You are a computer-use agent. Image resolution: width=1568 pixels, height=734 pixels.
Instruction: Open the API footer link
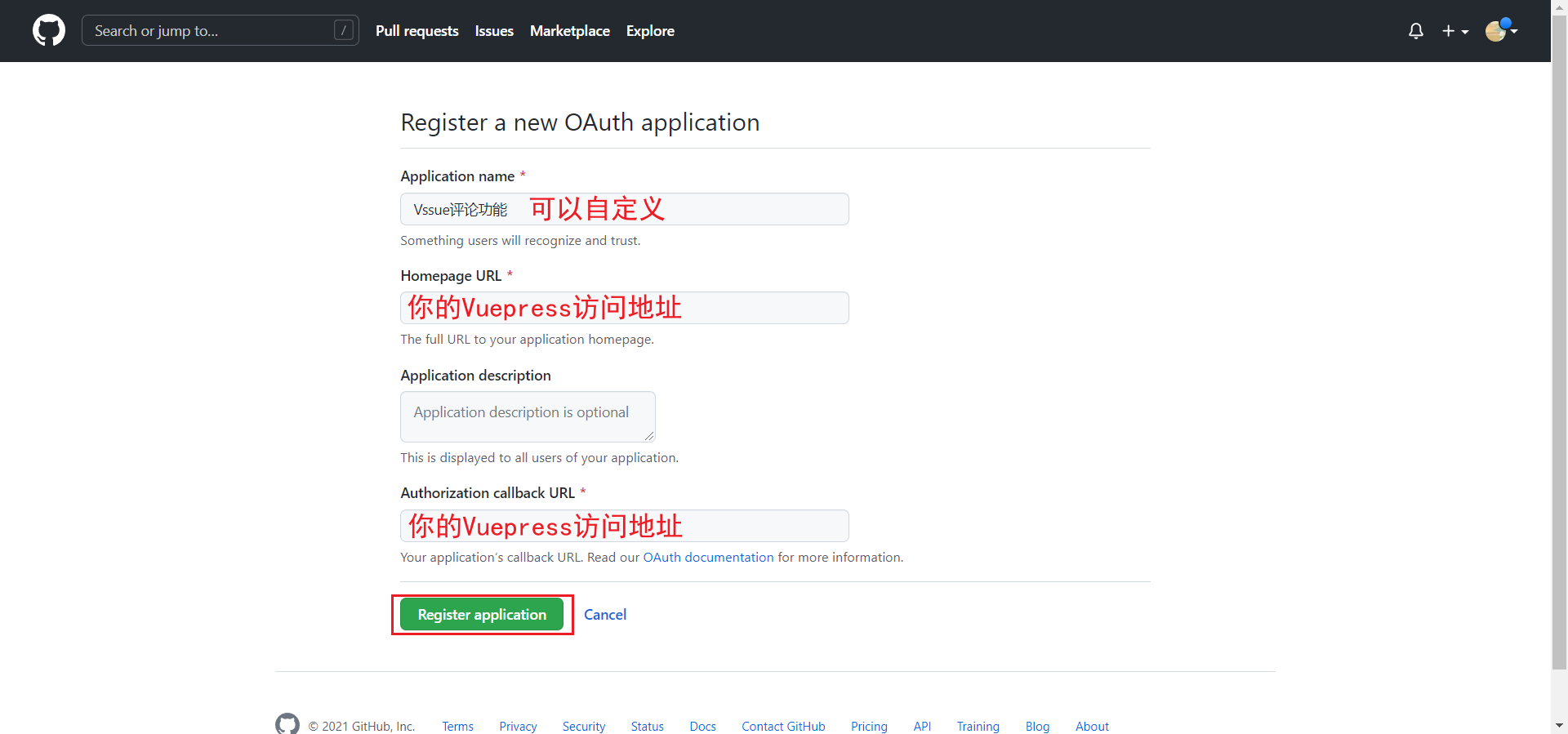922,726
